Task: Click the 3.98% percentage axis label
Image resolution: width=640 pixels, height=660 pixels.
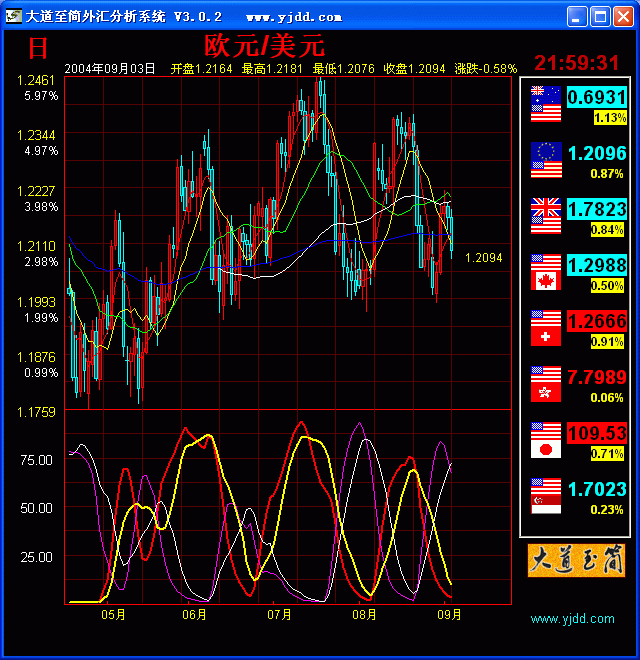Action: click(x=41, y=207)
